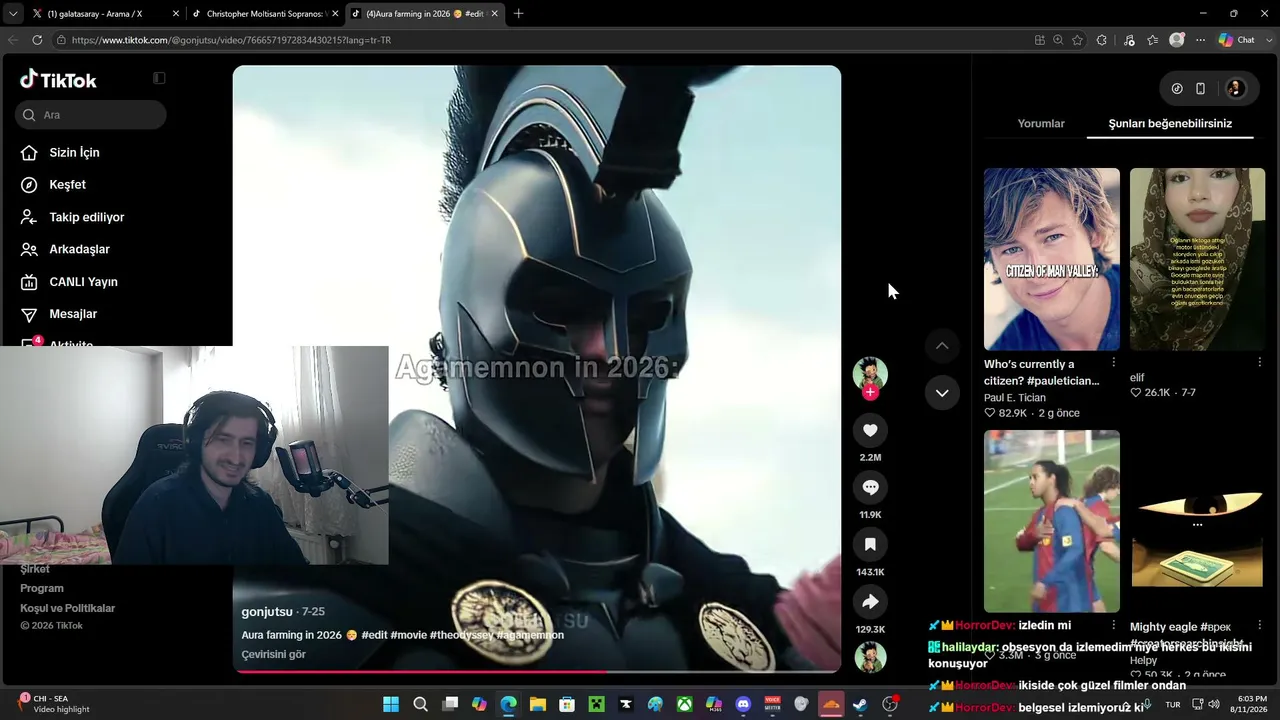Image resolution: width=1280 pixels, height=720 pixels.
Task: Go to previous video with up arrow
Action: [x=942, y=345]
